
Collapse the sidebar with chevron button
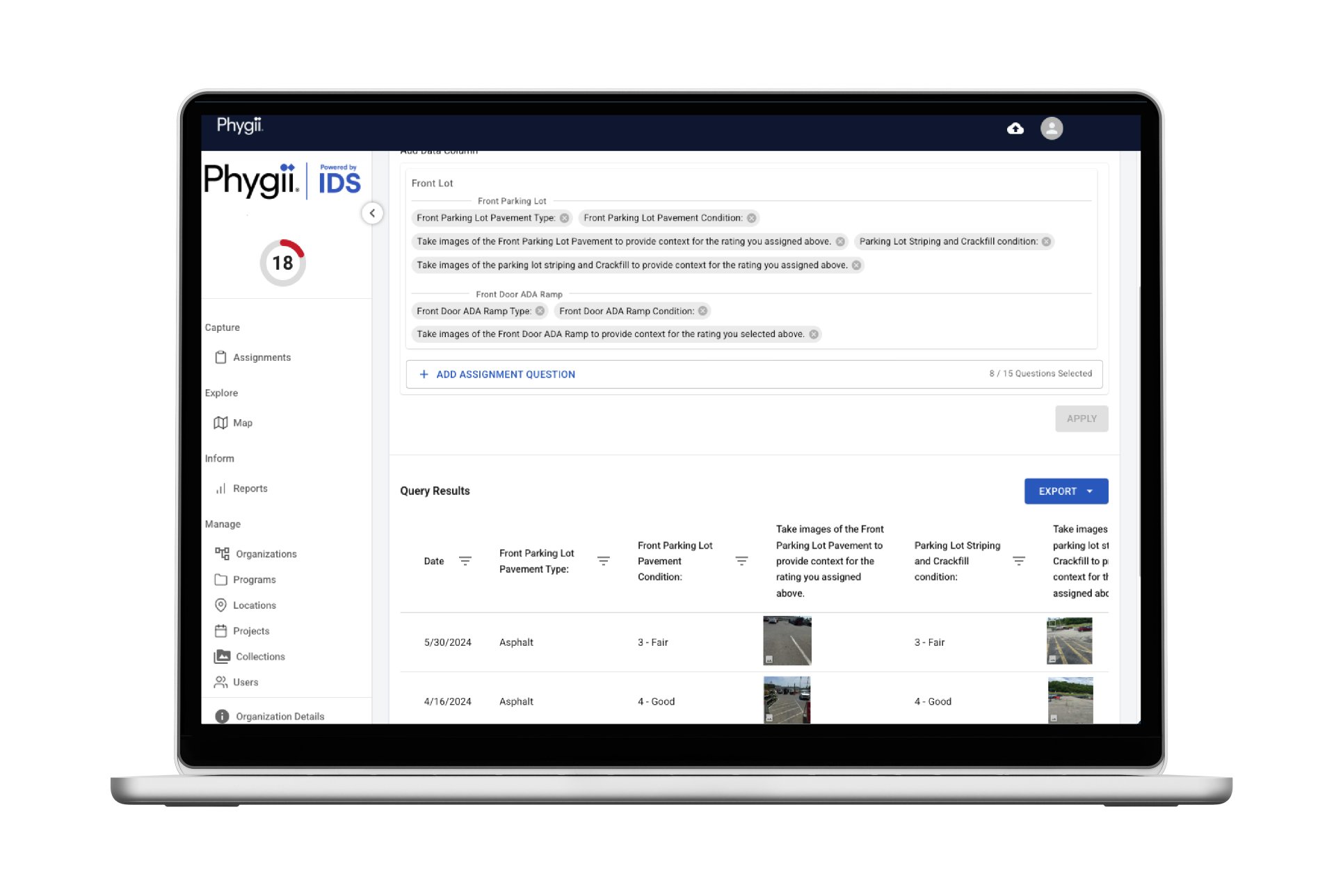tap(372, 213)
